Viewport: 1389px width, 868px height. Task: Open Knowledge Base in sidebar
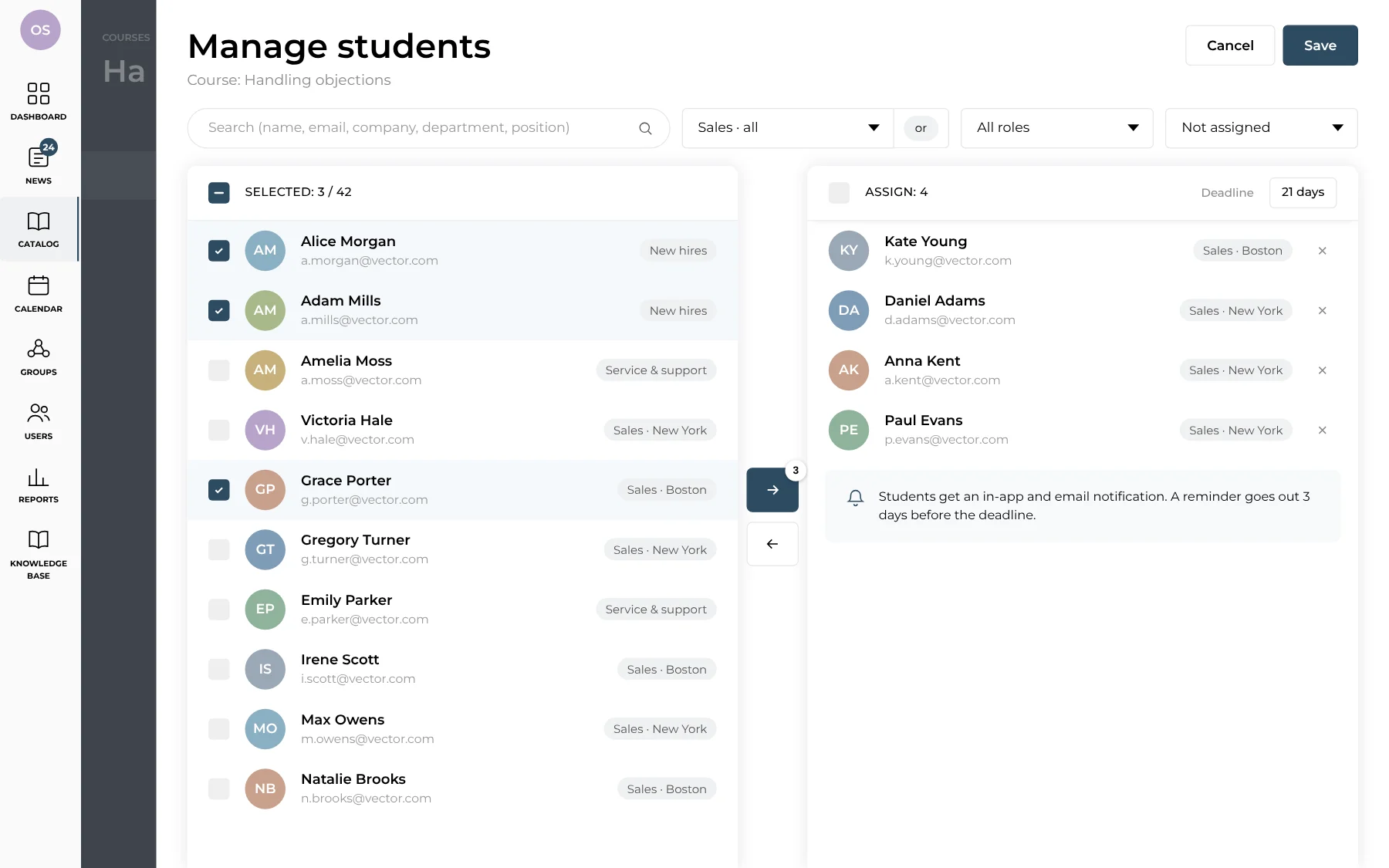[39, 554]
